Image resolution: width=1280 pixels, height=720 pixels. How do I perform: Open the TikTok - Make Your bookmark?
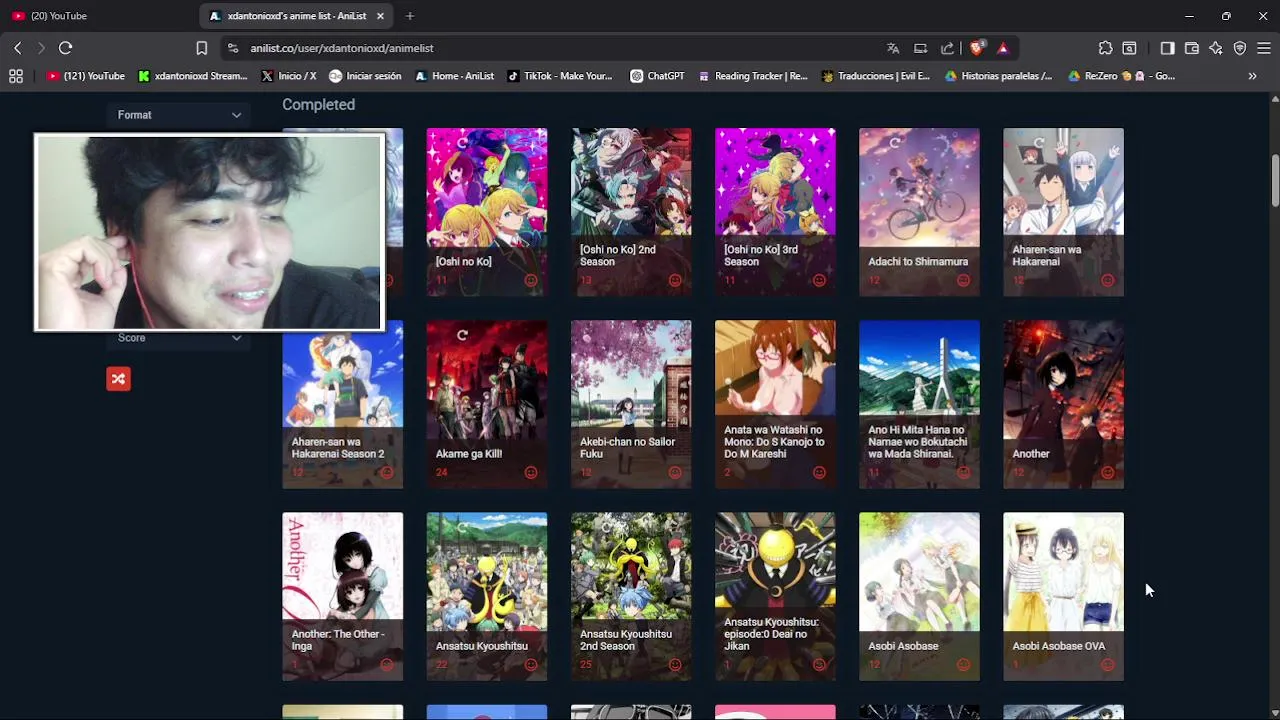point(559,76)
